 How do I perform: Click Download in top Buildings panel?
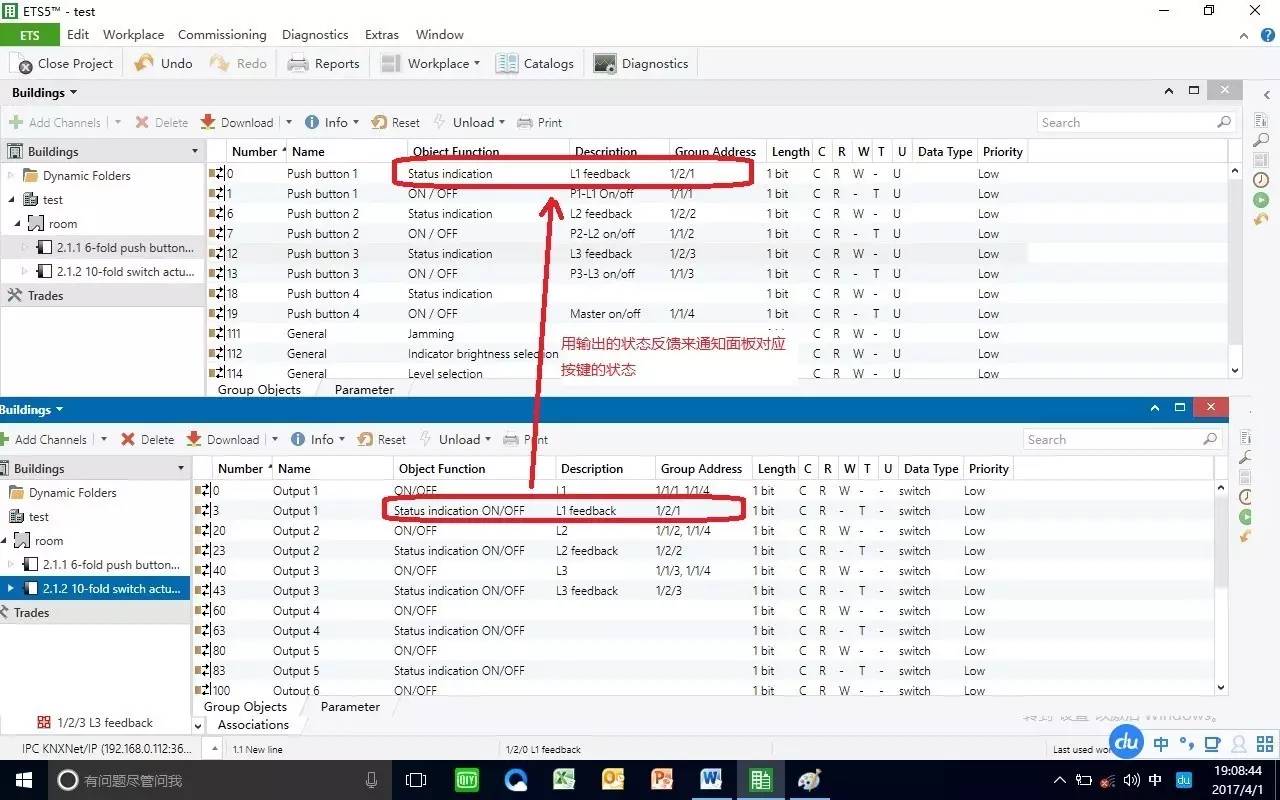[237, 122]
